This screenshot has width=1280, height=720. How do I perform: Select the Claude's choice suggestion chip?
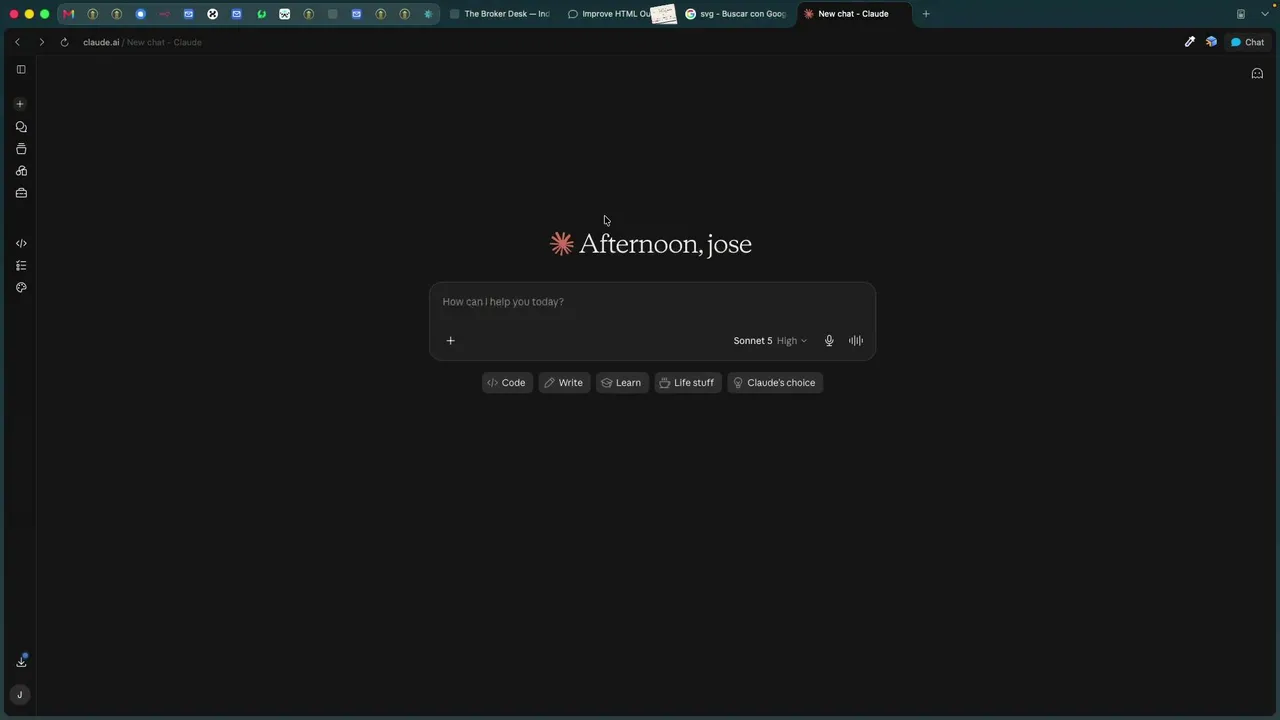[775, 383]
